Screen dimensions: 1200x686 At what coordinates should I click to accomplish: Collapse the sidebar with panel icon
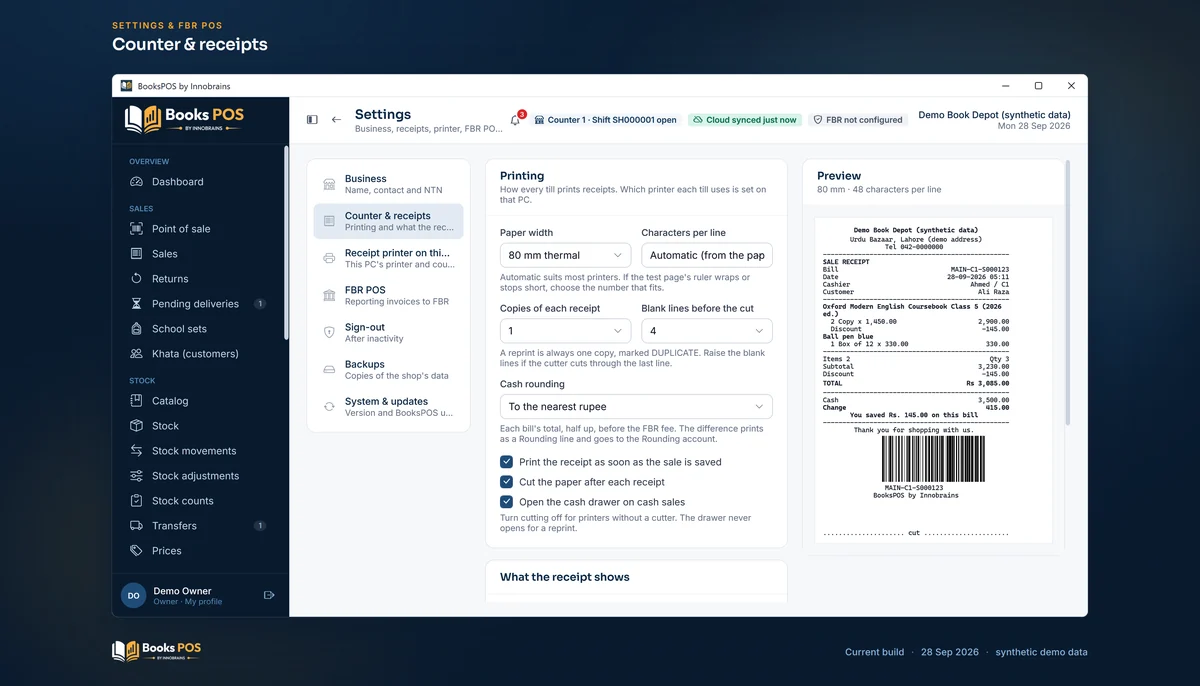312,120
